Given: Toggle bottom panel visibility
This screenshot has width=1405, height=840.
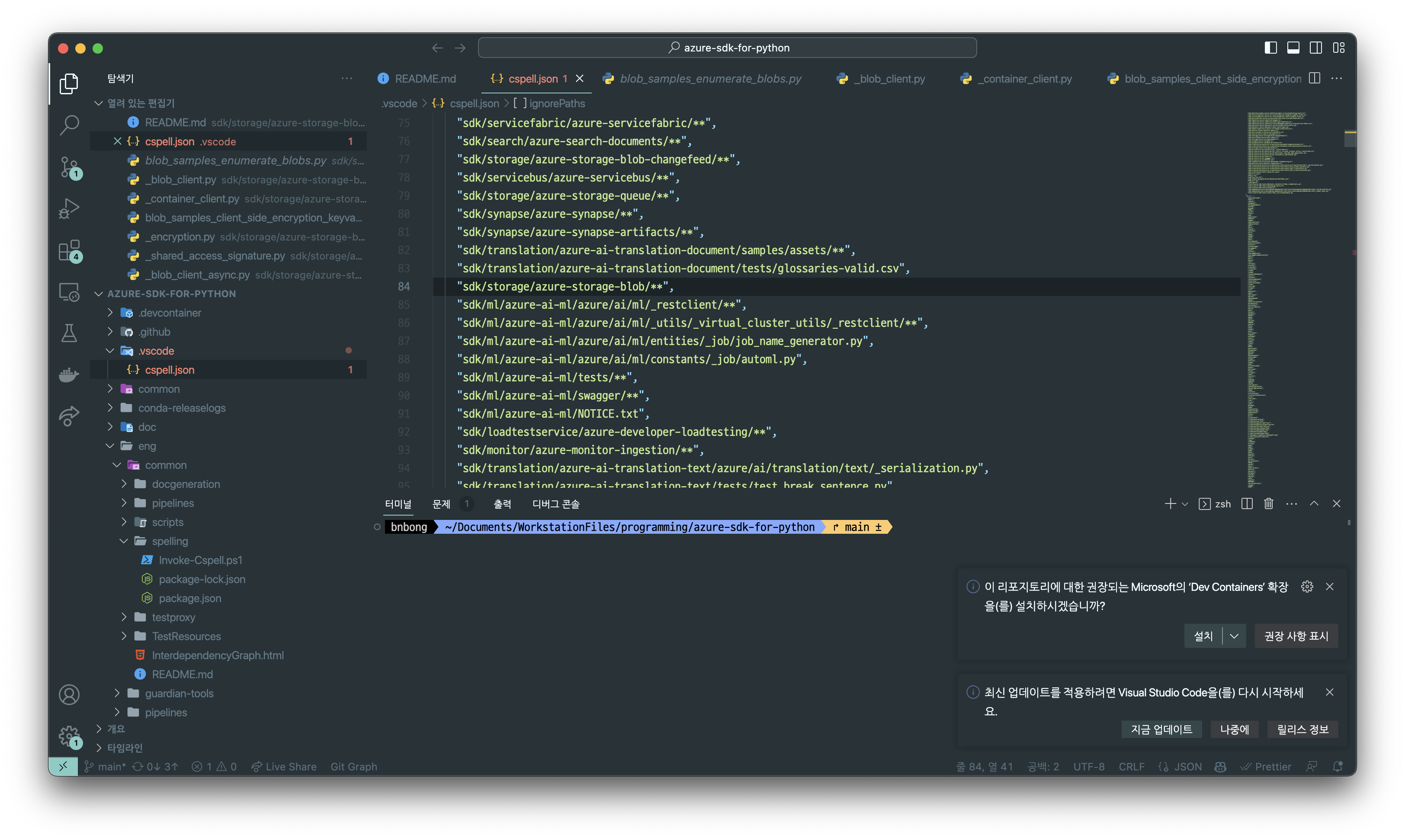Looking at the screenshot, I should pyautogui.click(x=1293, y=48).
